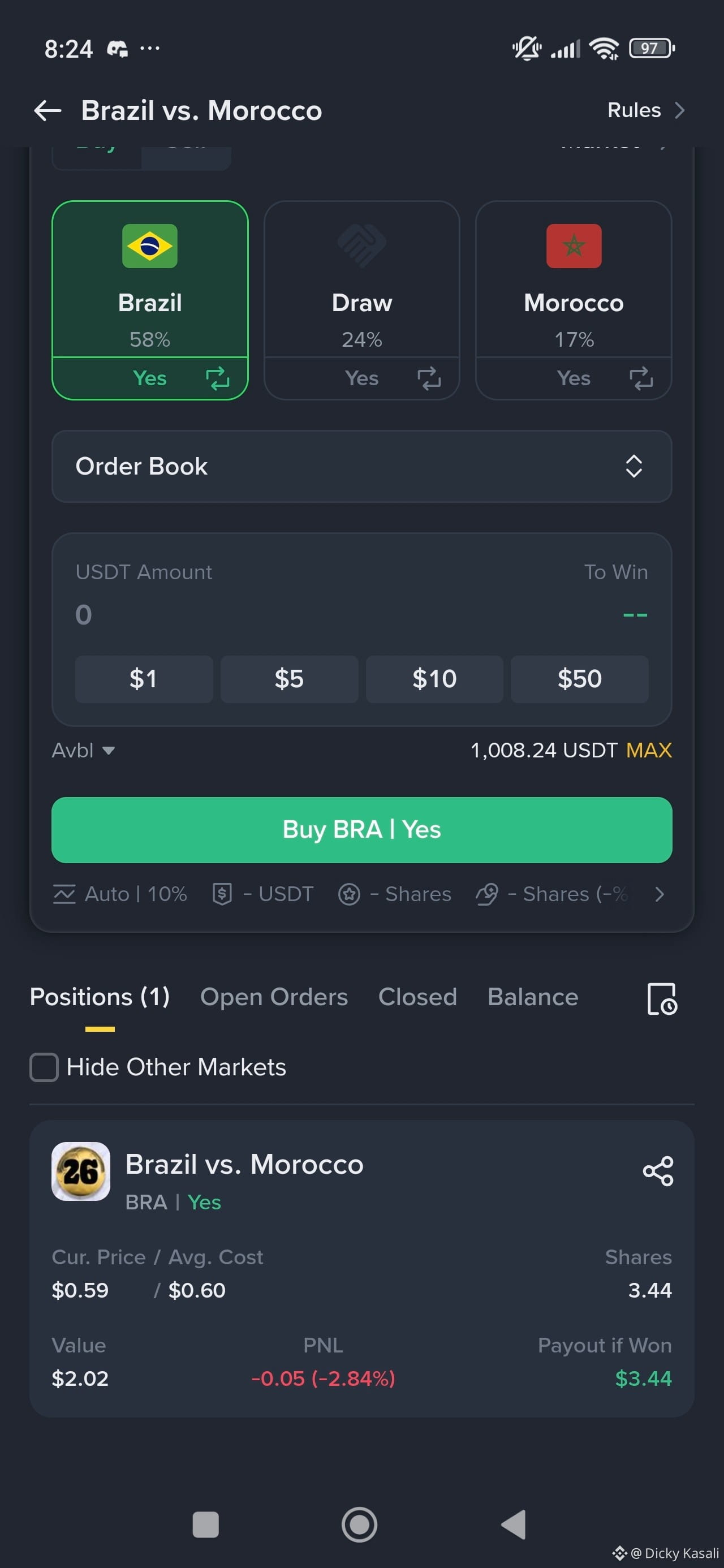Screen dimensions: 724x1568
Task: Share the Brazil vs. Morocco position
Action: (x=658, y=1170)
